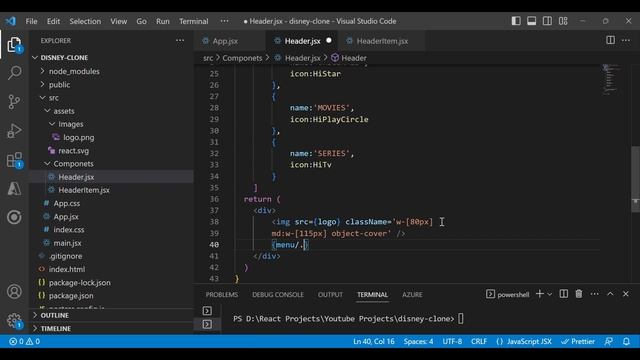Change Spaces: 4 indentation
640x360 pixels.
point(418,342)
